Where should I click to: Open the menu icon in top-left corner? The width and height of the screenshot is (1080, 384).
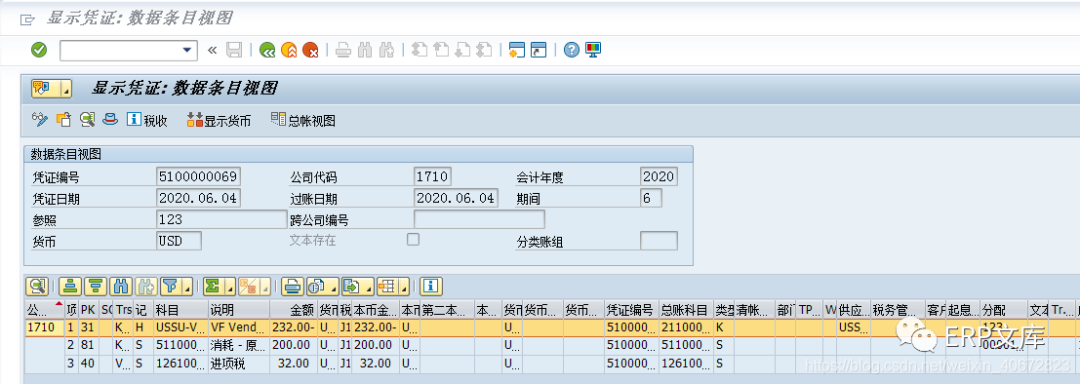[27, 19]
